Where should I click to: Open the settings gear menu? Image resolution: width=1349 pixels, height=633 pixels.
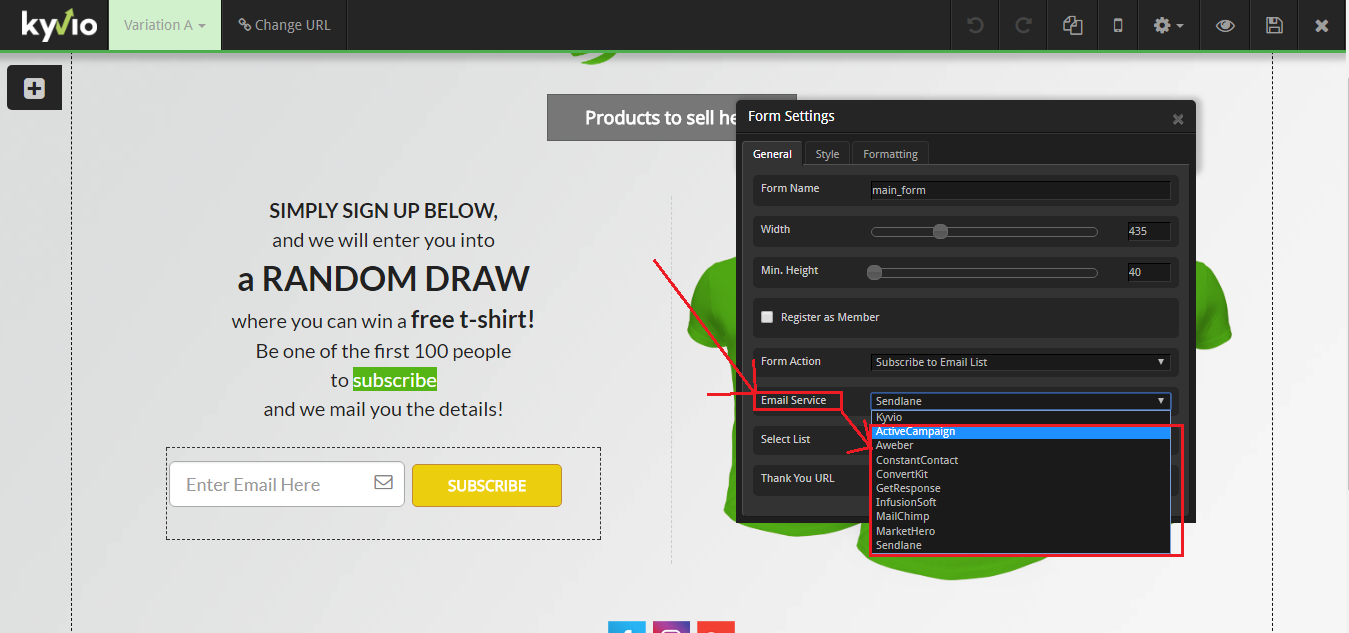tap(1168, 25)
